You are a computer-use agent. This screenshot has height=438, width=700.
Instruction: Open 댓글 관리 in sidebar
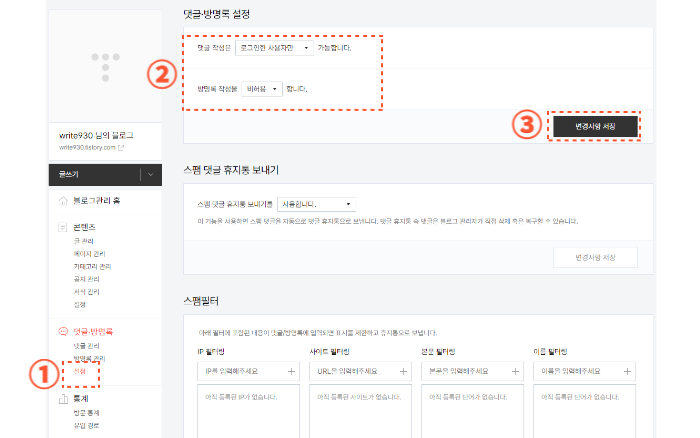point(86,346)
